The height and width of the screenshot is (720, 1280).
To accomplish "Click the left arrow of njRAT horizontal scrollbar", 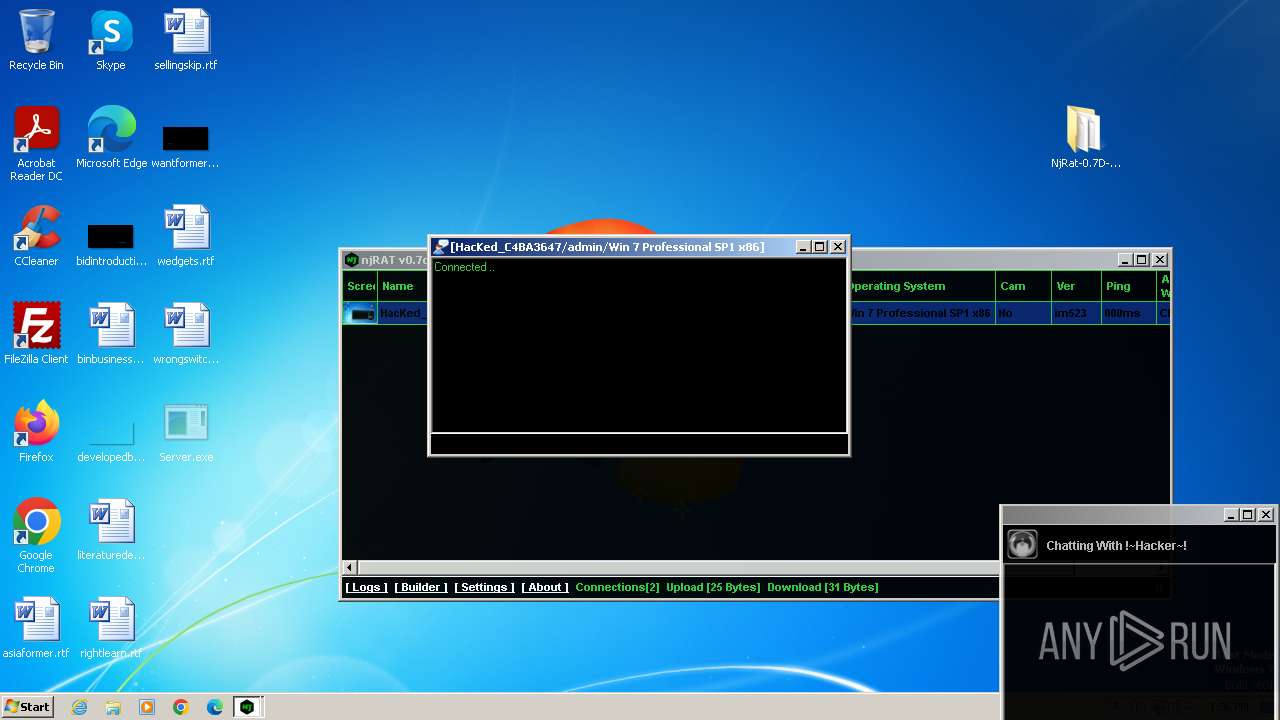I will click(x=349, y=568).
